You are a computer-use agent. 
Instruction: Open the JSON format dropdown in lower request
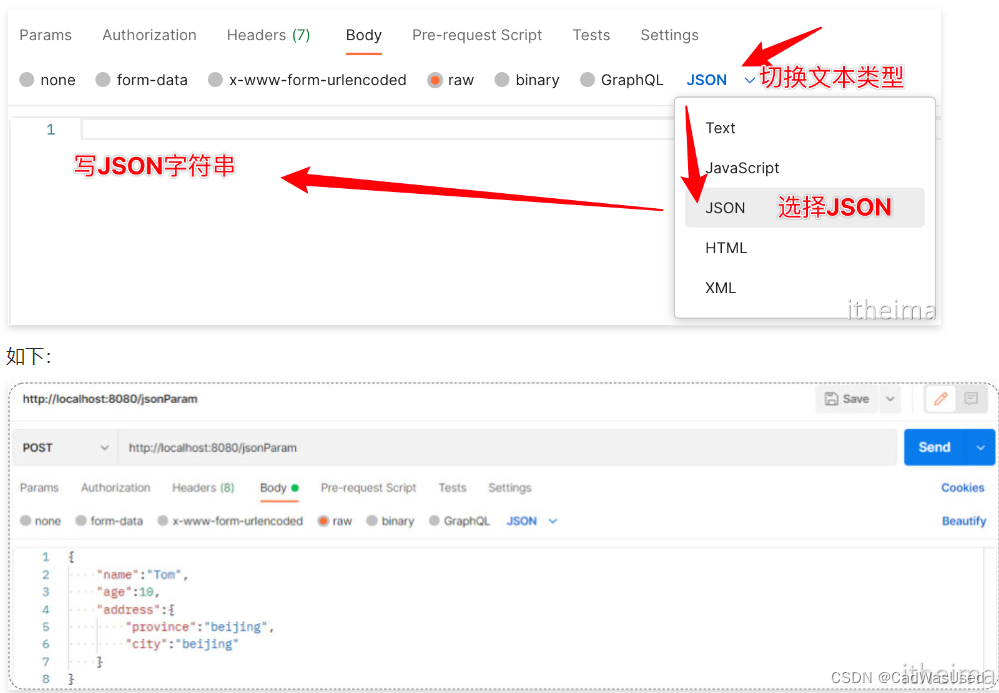click(x=532, y=521)
